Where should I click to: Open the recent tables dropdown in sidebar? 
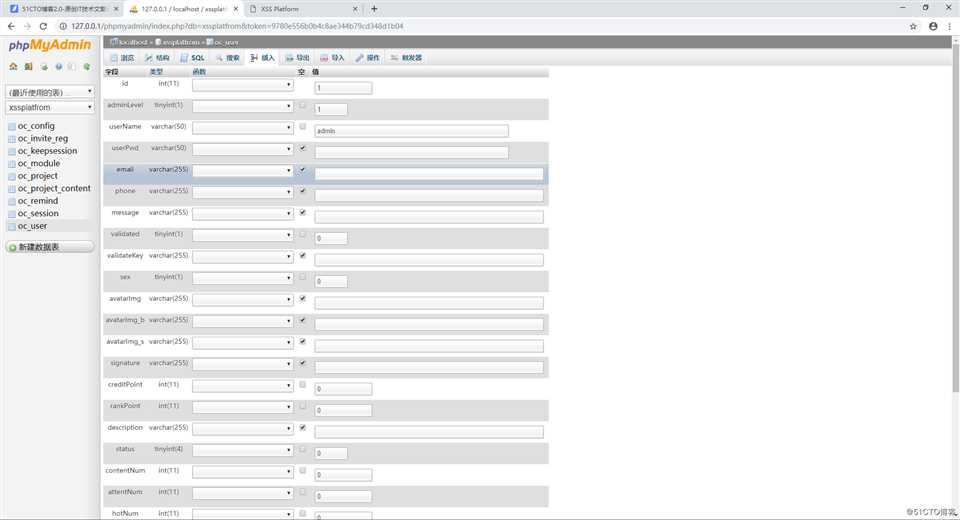point(50,92)
